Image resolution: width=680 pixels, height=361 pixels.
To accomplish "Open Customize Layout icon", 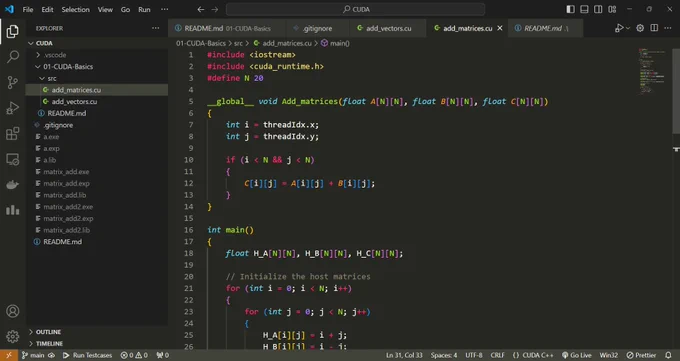I will 612,9.
